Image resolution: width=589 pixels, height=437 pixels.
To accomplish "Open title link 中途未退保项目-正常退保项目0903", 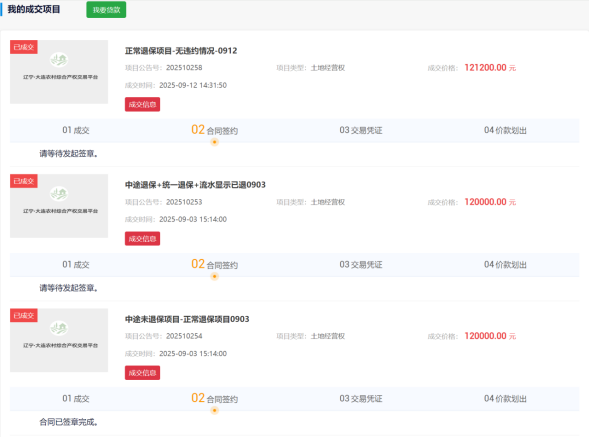I will (x=187, y=319).
